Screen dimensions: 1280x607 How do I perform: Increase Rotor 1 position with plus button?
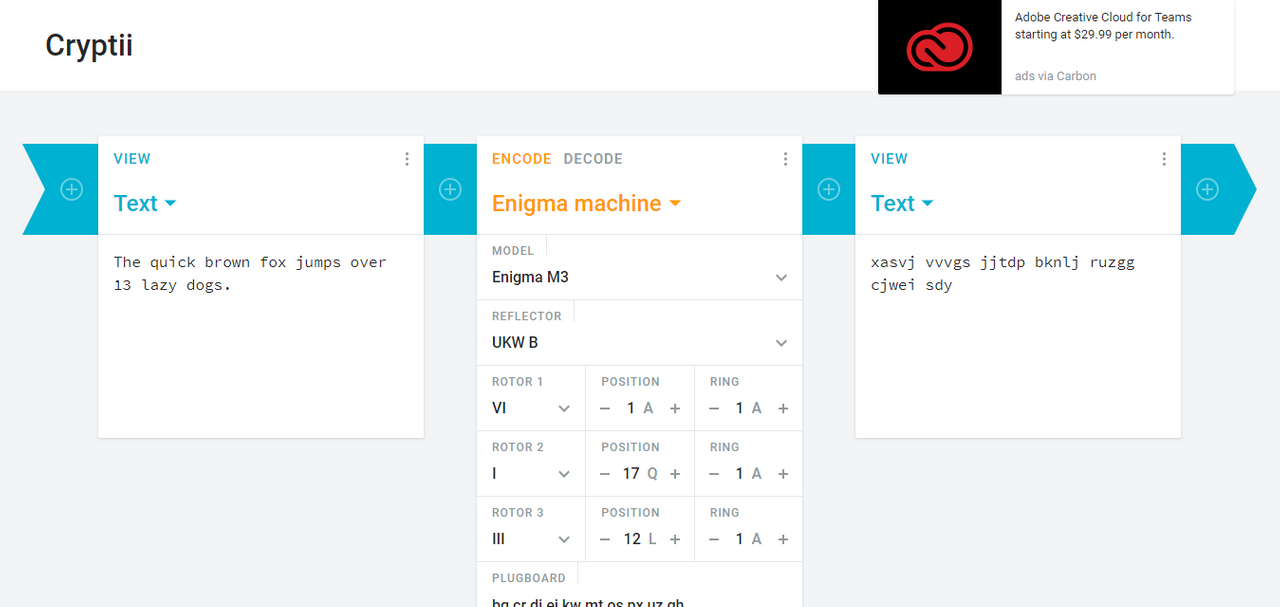675,408
